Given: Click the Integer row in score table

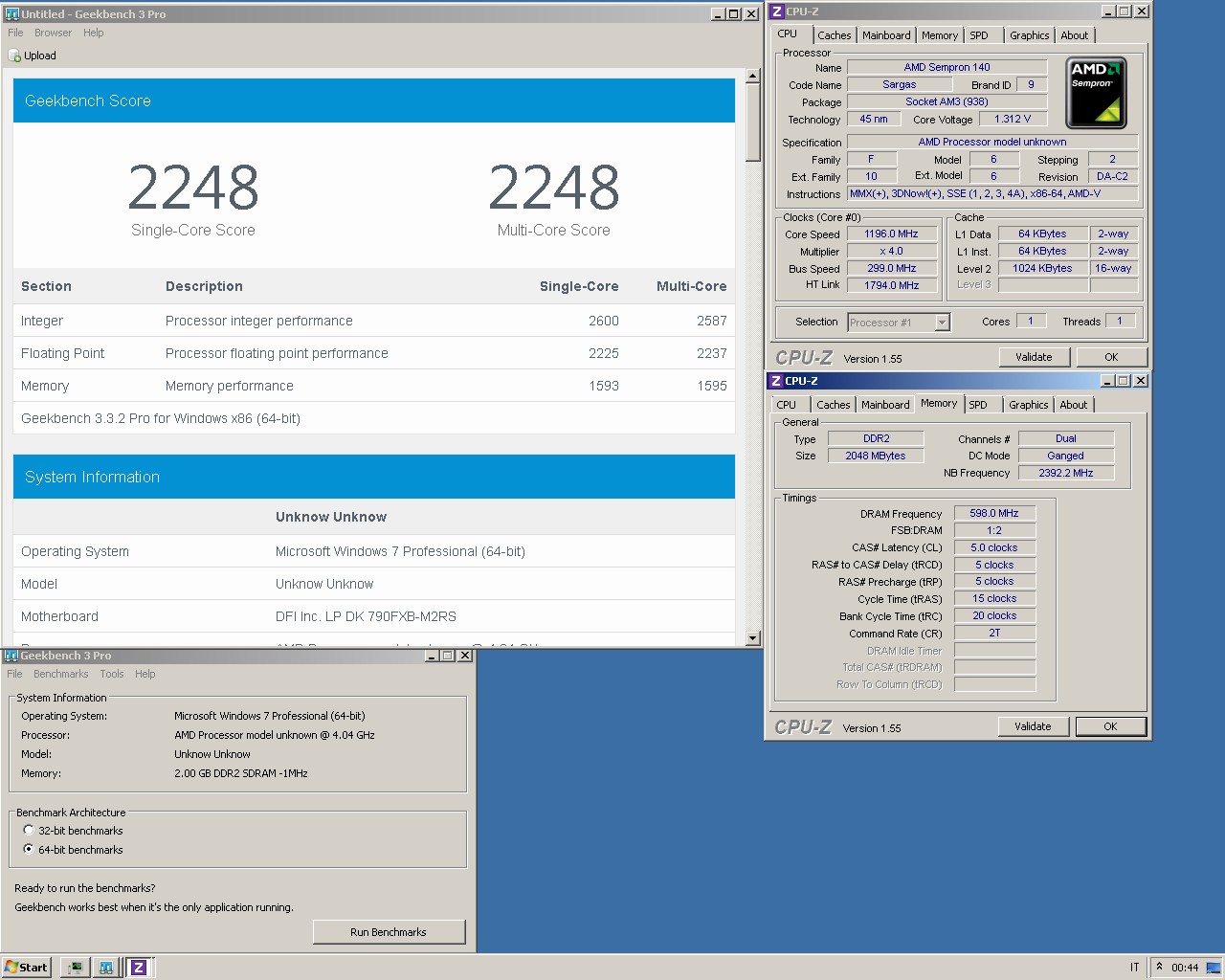Looking at the screenshot, I should [374, 321].
